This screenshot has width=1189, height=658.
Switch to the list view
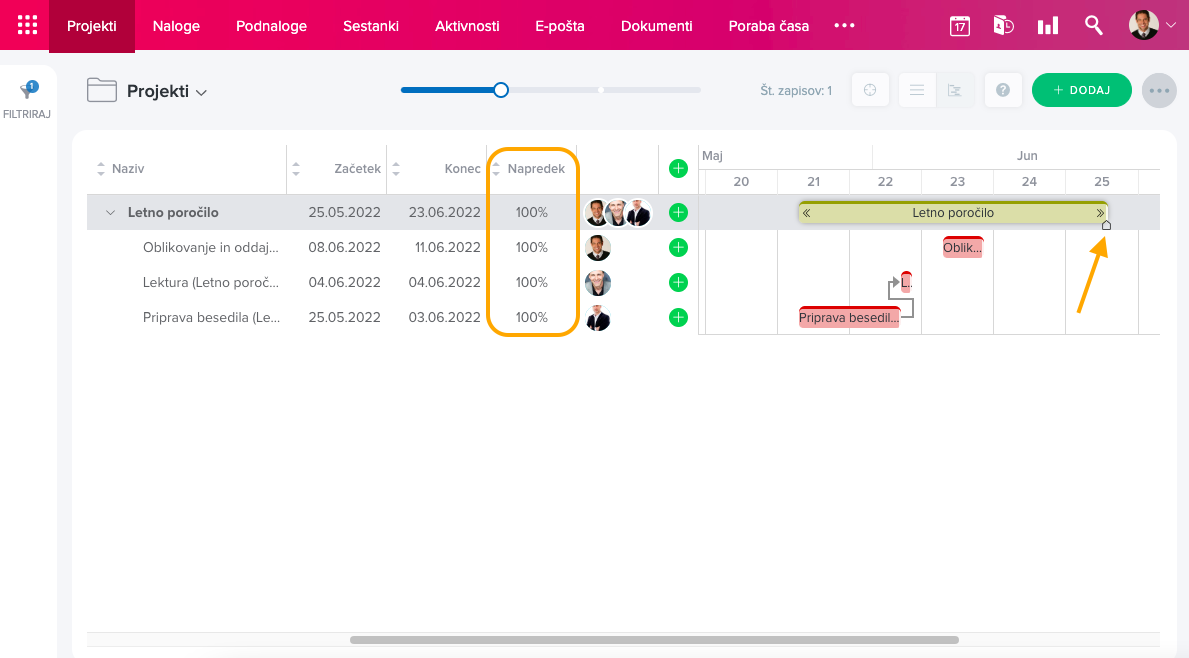click(916, 90)
